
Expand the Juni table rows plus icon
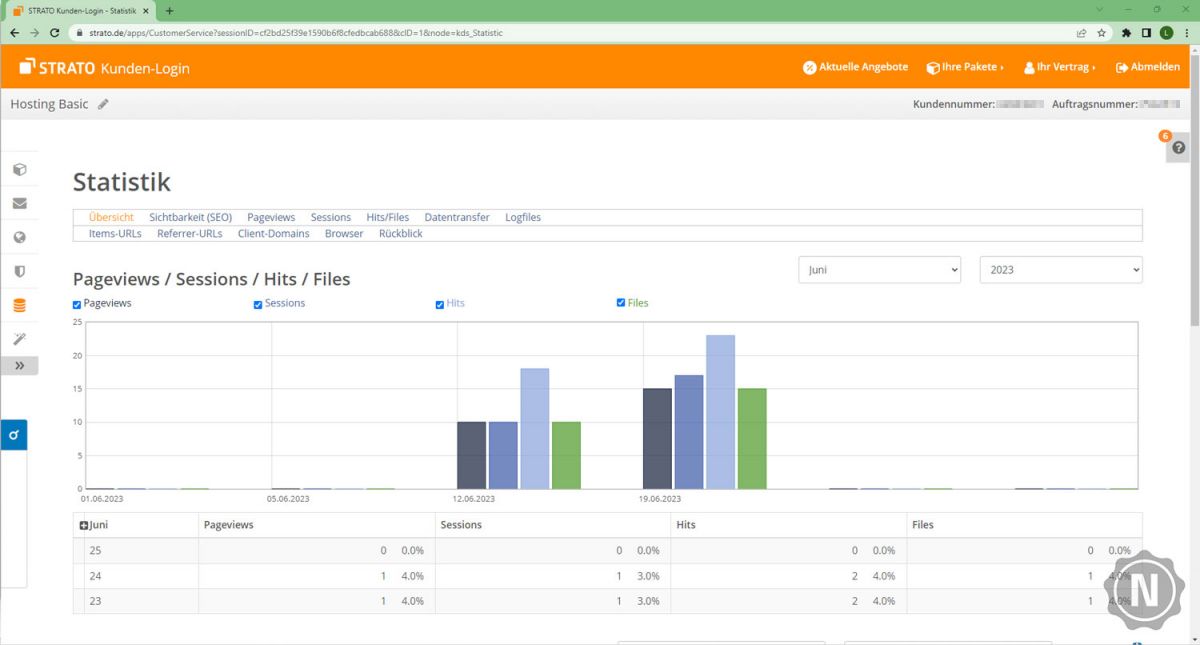(84, 525)
